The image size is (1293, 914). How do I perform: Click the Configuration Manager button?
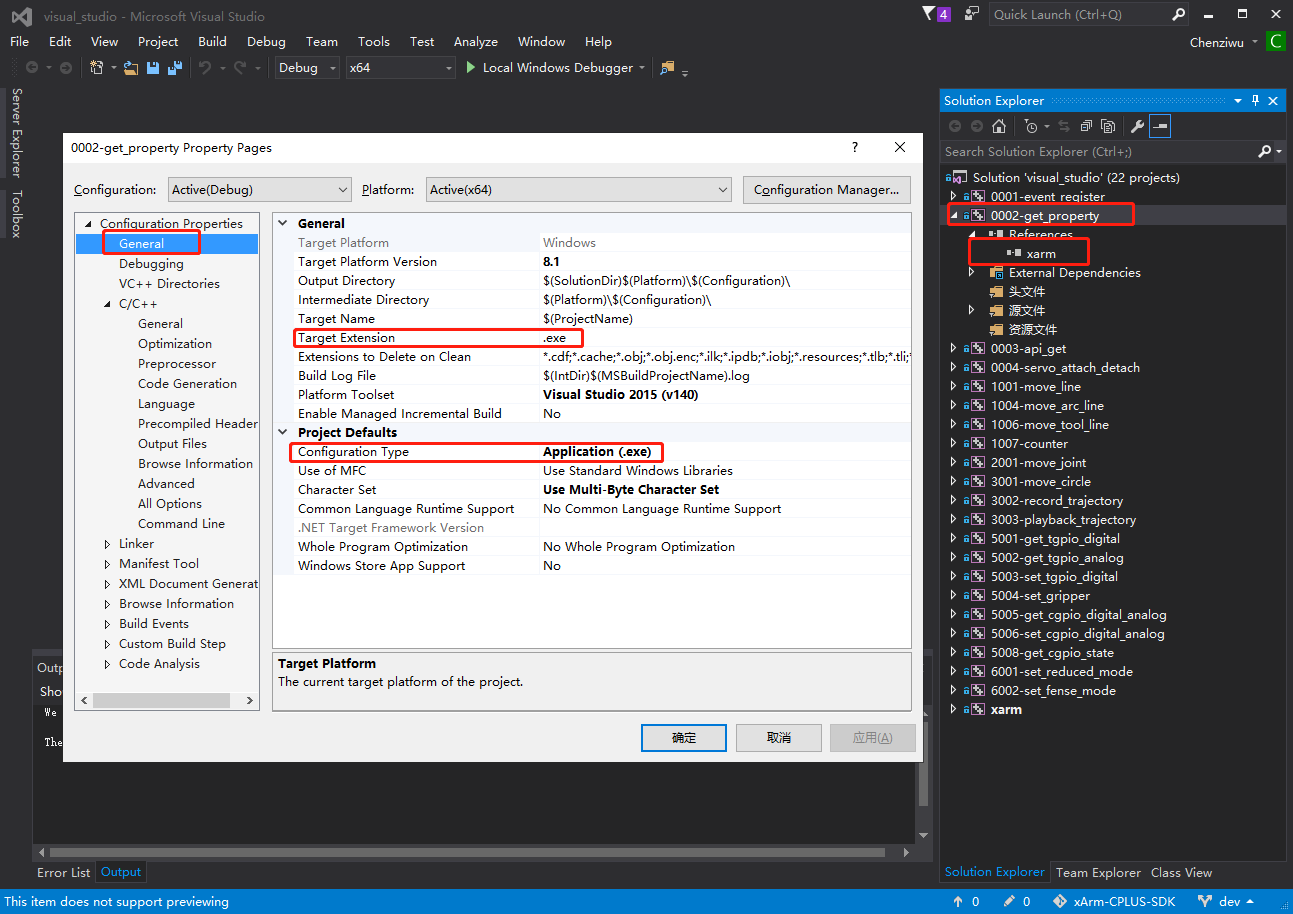pyautogui.click(x=827, y=189)
